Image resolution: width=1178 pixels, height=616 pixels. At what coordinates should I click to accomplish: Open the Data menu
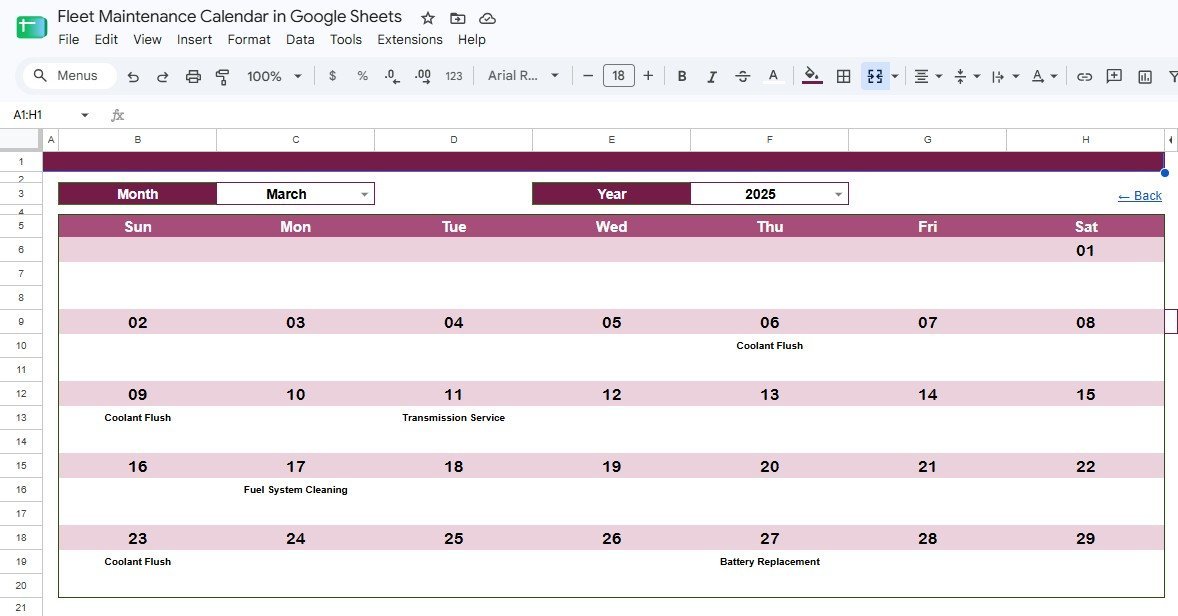pyautogui.click(x=300, y=39)
